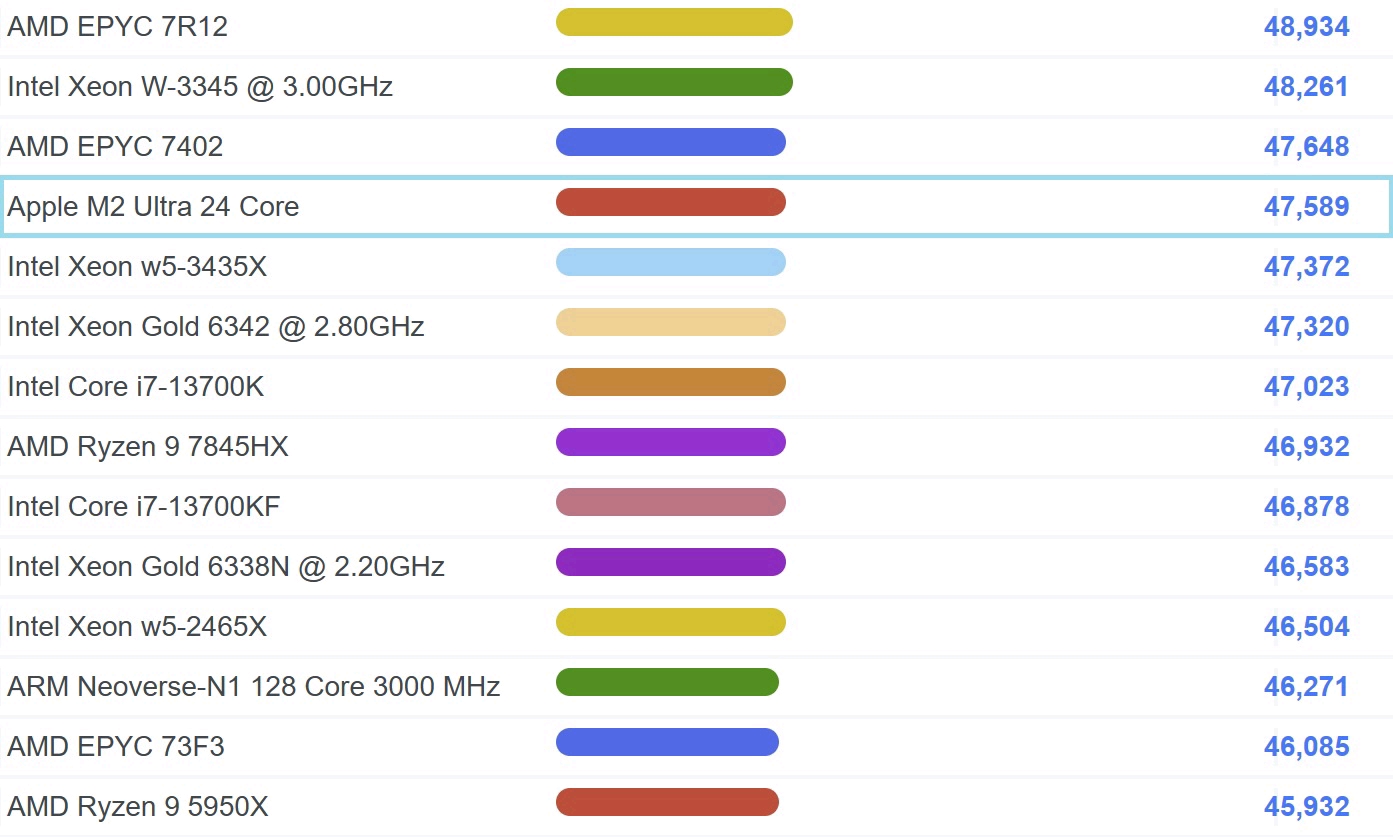Click the Intel Xeon W-3345 @ 3.00GHz entry
Viewport: 1393px width, 837px height.
tap(200, 87)
